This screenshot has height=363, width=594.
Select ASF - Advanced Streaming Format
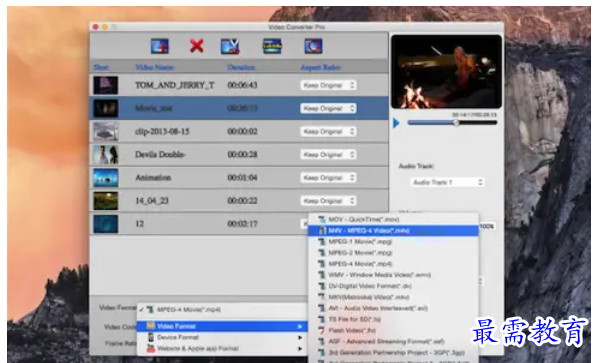pos(393,341)
